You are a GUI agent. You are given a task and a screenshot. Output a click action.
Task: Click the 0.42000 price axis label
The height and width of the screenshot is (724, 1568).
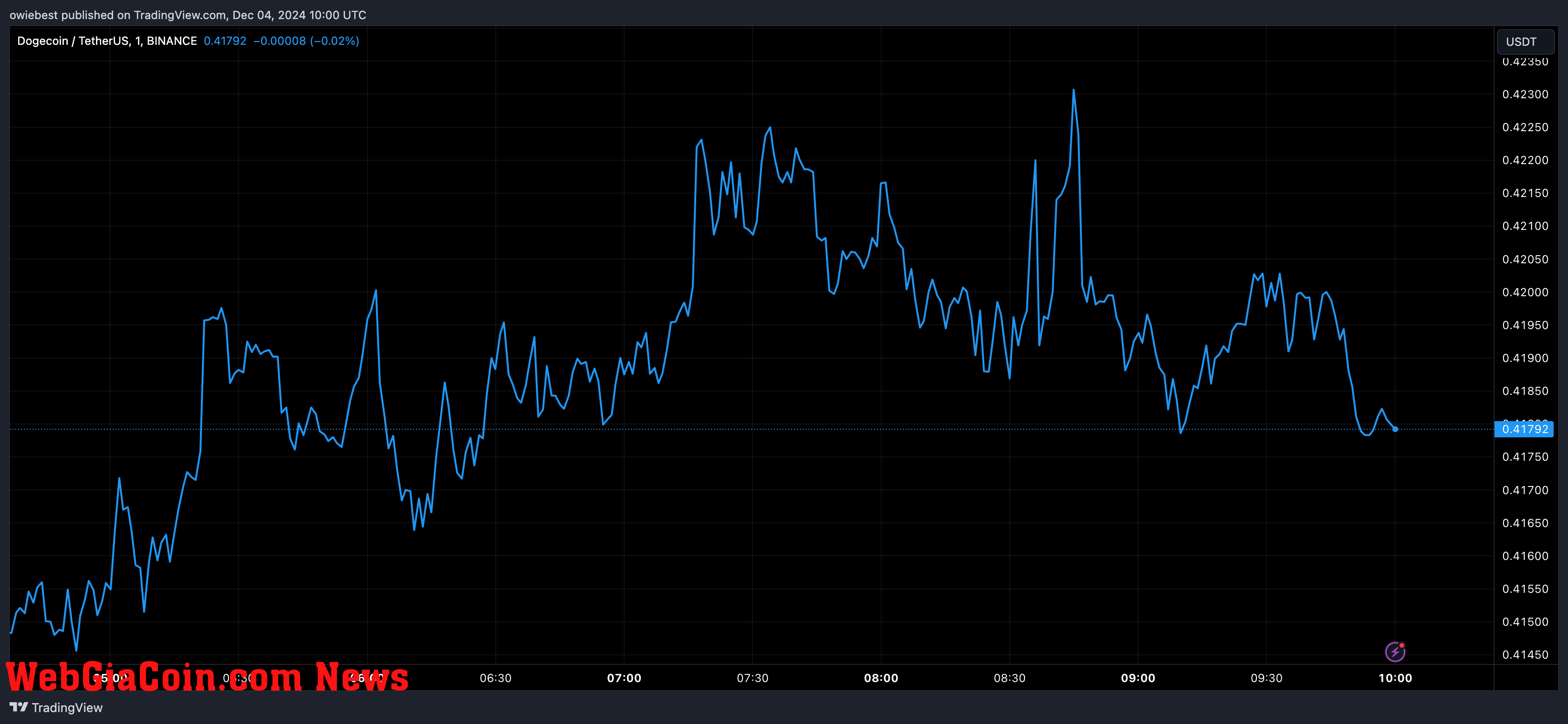click(1525, 292)
